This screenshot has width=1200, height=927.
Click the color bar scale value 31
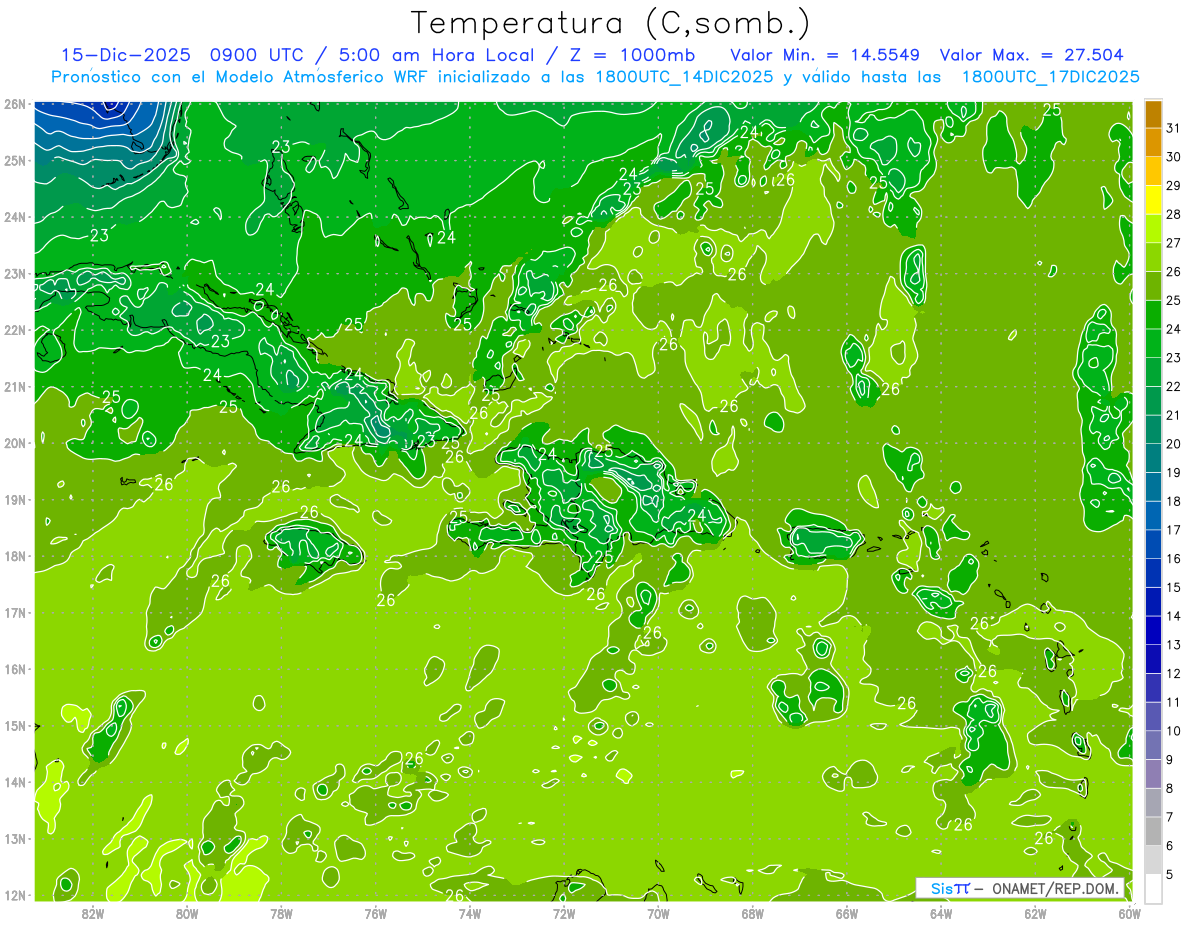(x=1174, y=128)
